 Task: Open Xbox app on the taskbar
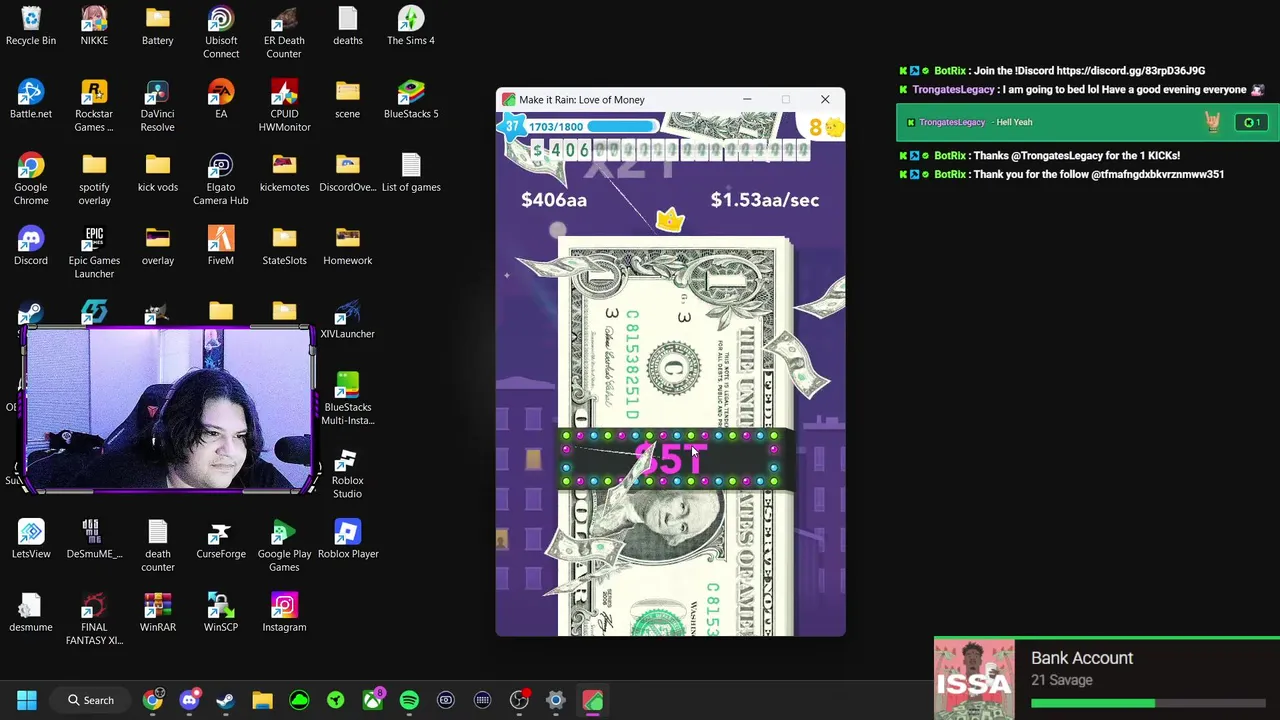372,700
